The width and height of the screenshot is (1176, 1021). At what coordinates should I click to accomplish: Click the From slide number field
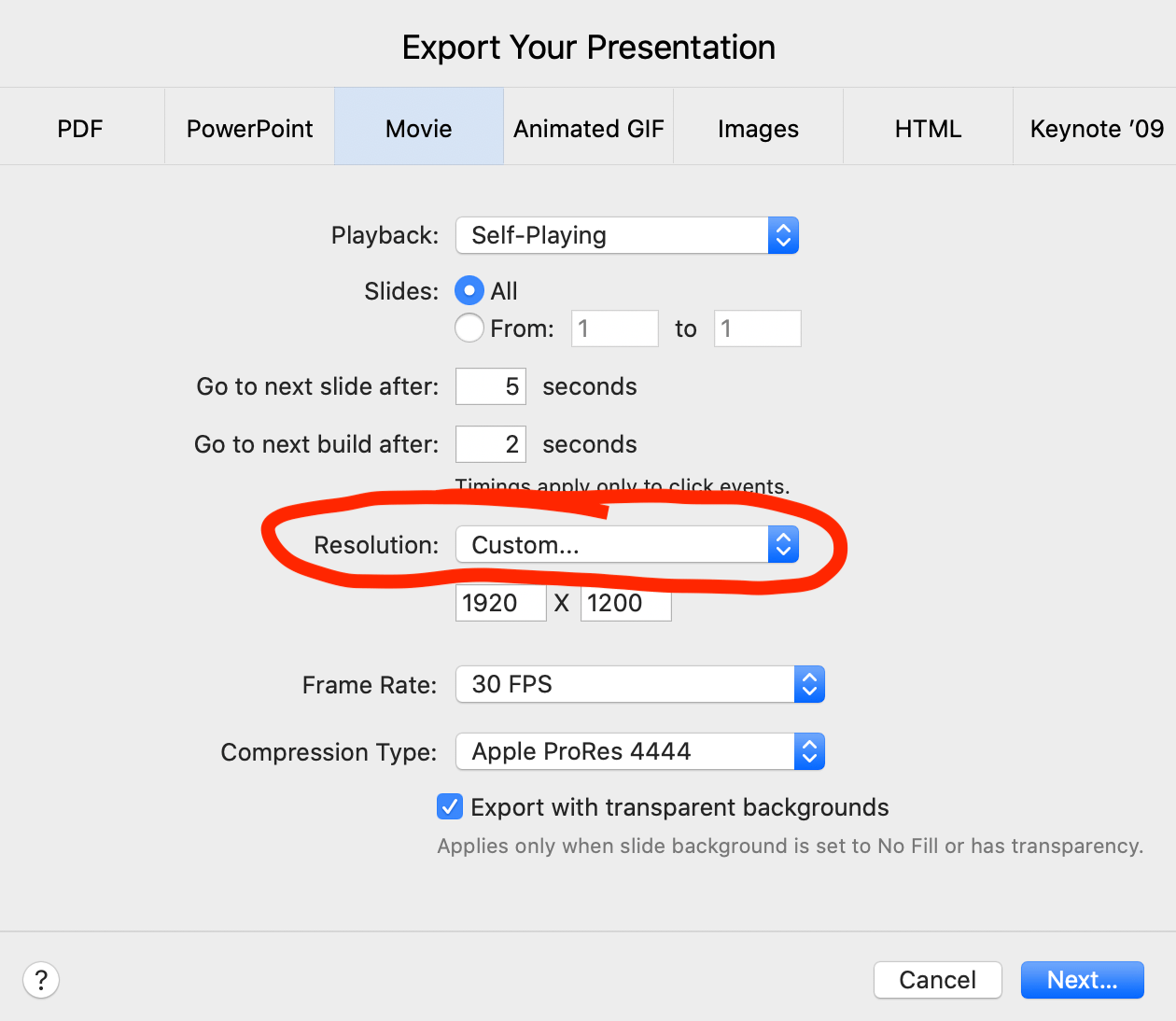[x=615, y=329]
